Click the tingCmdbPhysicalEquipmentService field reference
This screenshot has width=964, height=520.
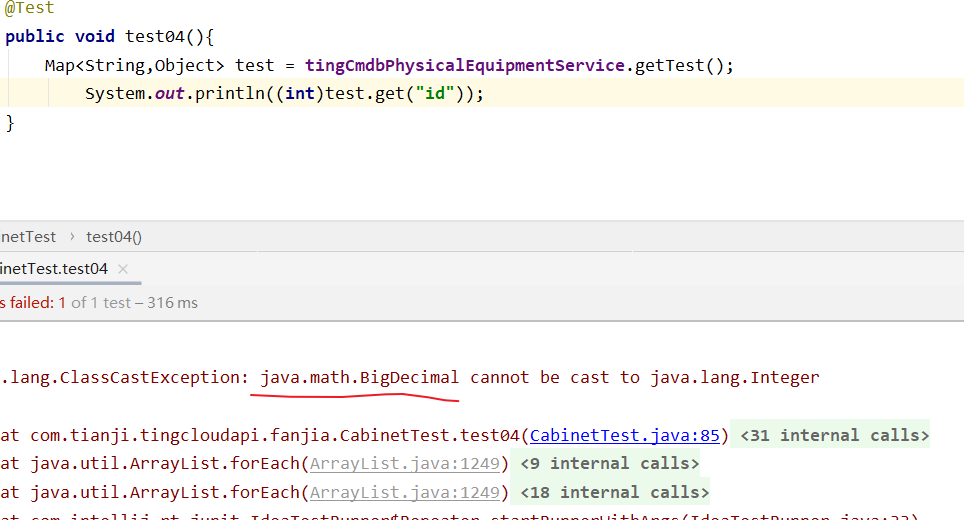pos(465,66)
